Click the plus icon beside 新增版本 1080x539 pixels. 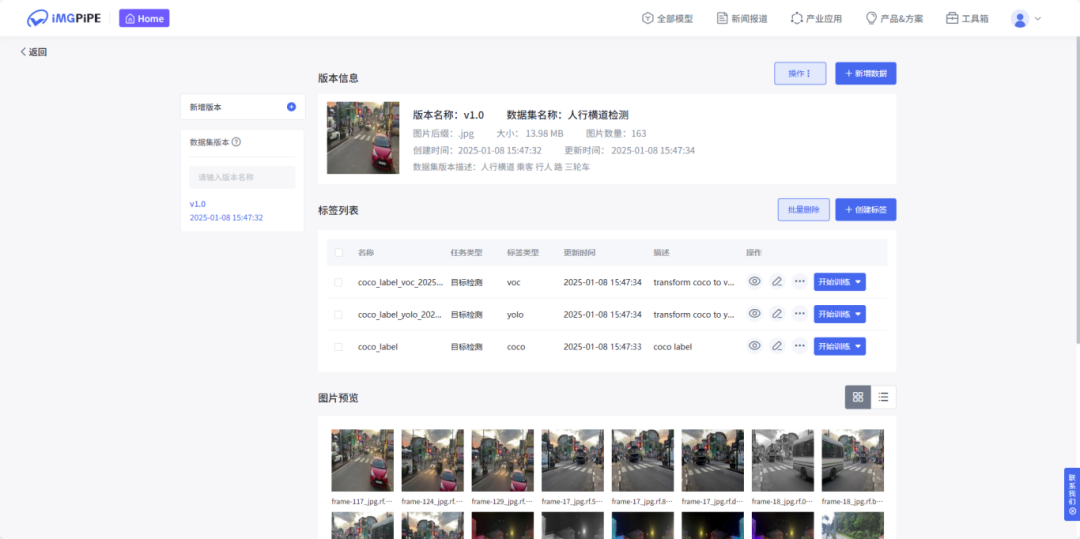tap(291, 107)
